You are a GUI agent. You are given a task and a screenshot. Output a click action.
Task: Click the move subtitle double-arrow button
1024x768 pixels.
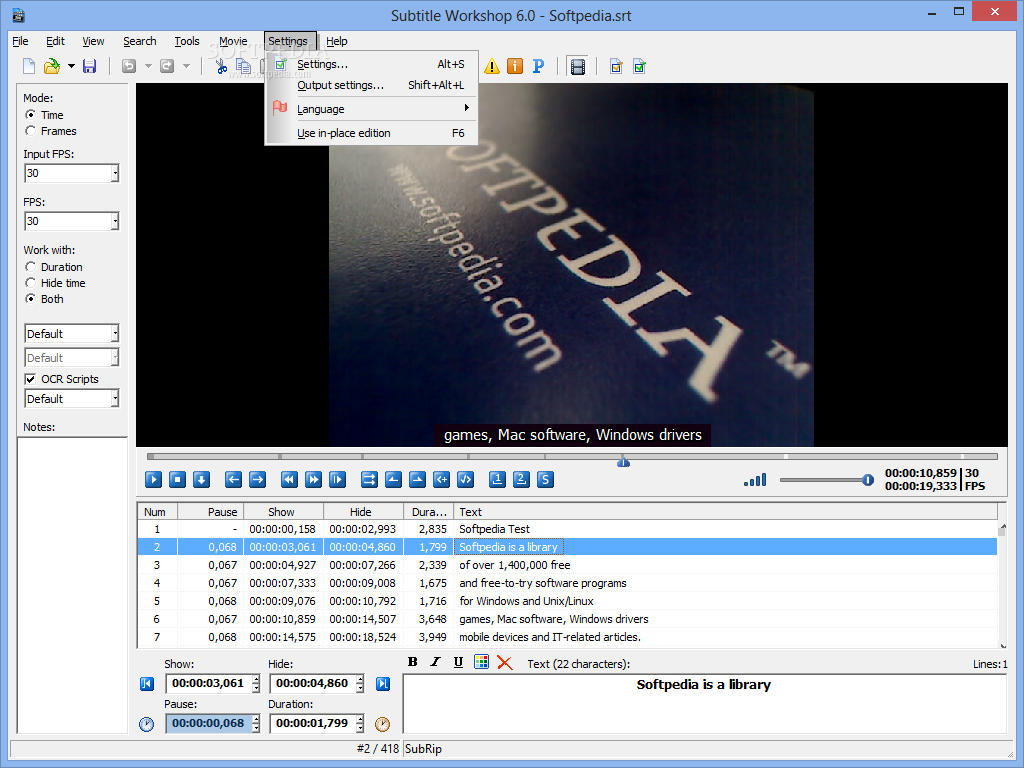[x=369, y=479]
